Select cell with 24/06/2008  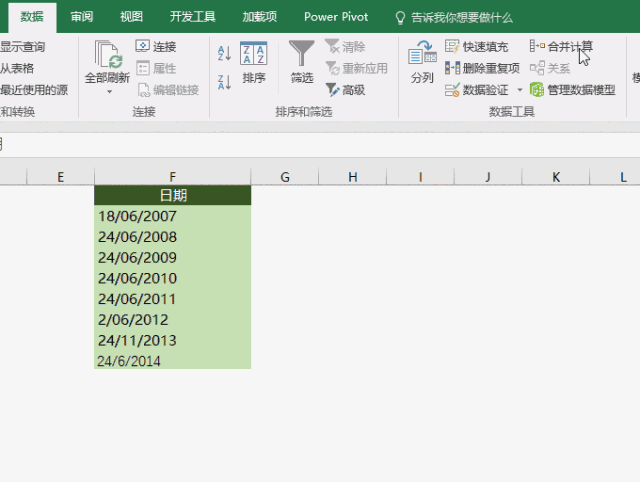point(173,237)
